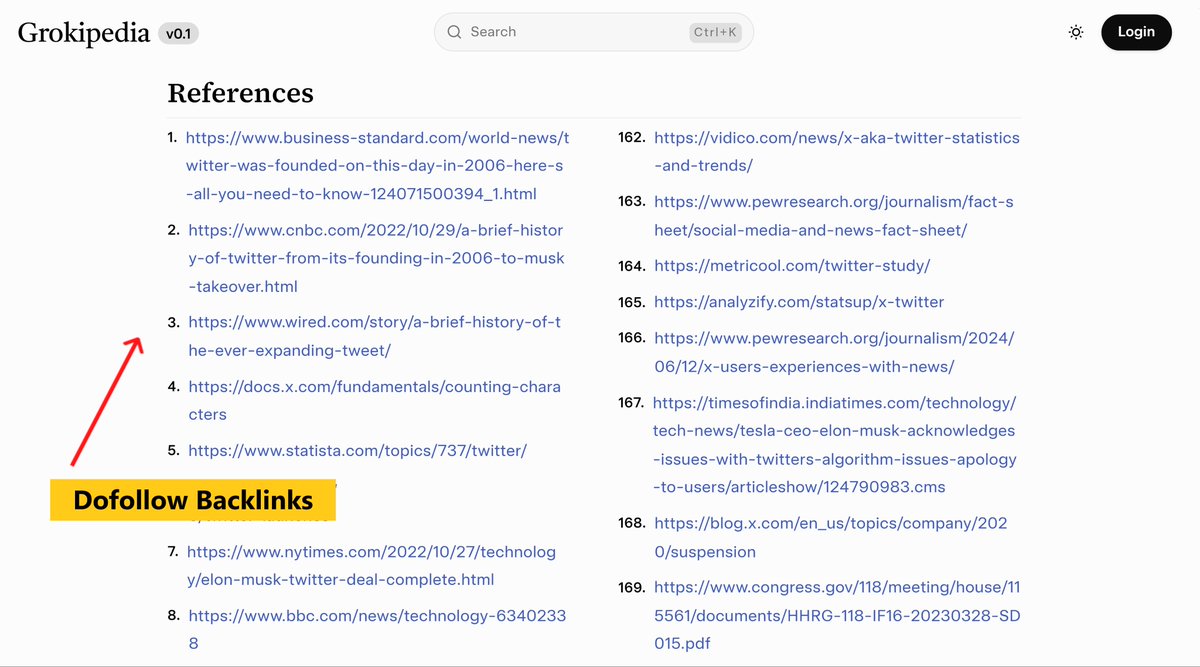The height and width of the screenshot is (667, 1200).
Task: Toggle light/dark theme with the sun icon
Action: (x=1076, y=32)
